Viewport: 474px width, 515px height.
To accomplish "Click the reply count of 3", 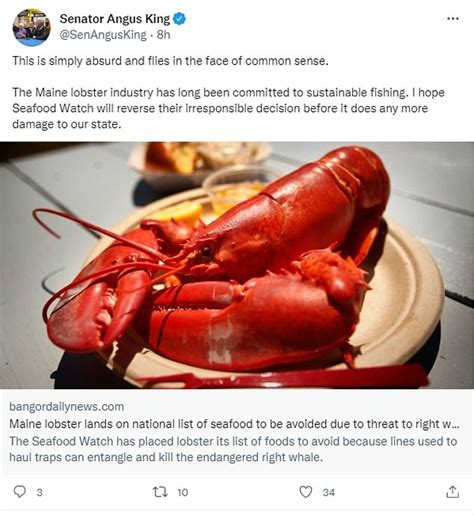I will [39, 492].
